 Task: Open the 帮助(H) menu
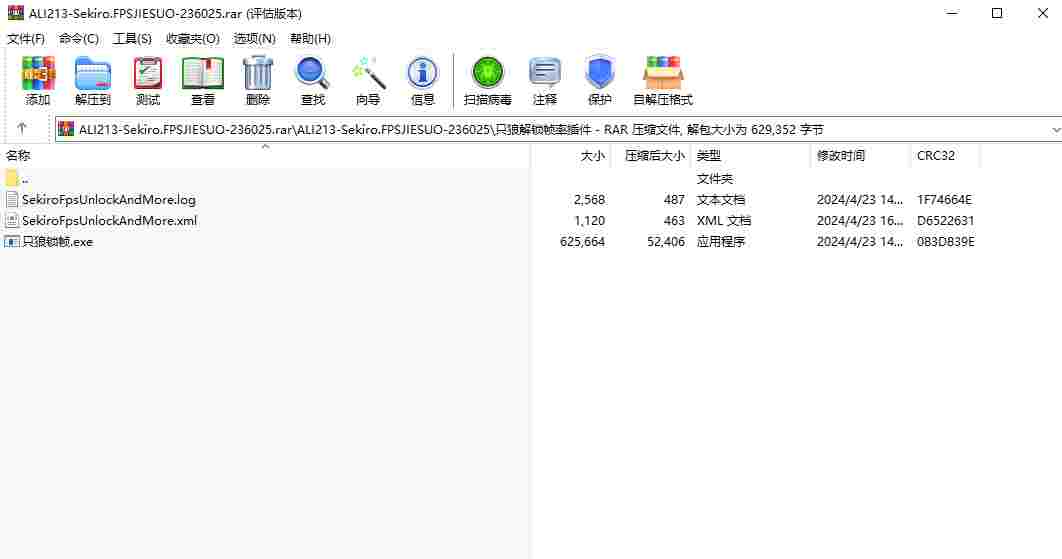(310, 39)
